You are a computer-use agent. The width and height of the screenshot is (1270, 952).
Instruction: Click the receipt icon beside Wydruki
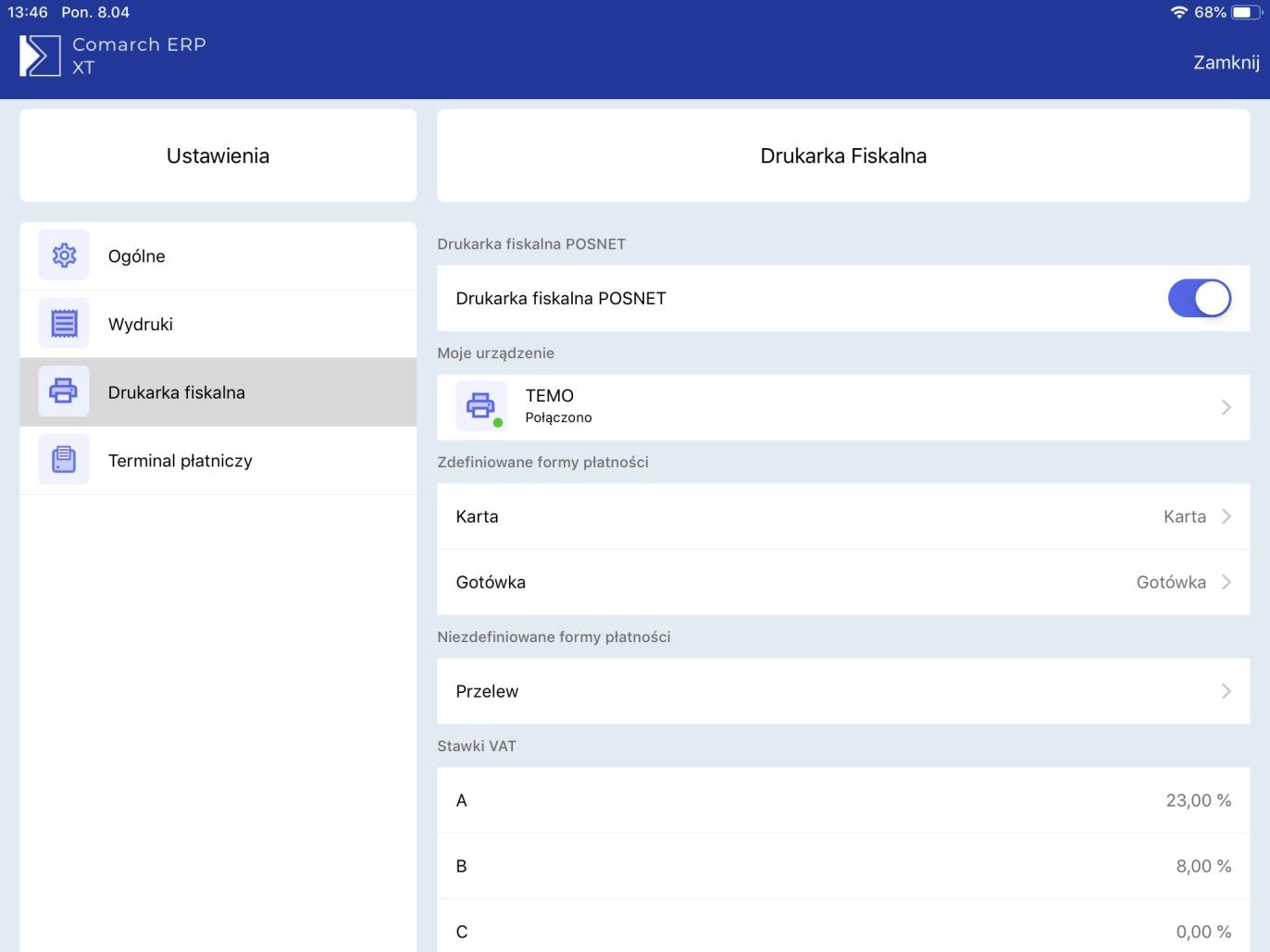[x=64, y=324]
